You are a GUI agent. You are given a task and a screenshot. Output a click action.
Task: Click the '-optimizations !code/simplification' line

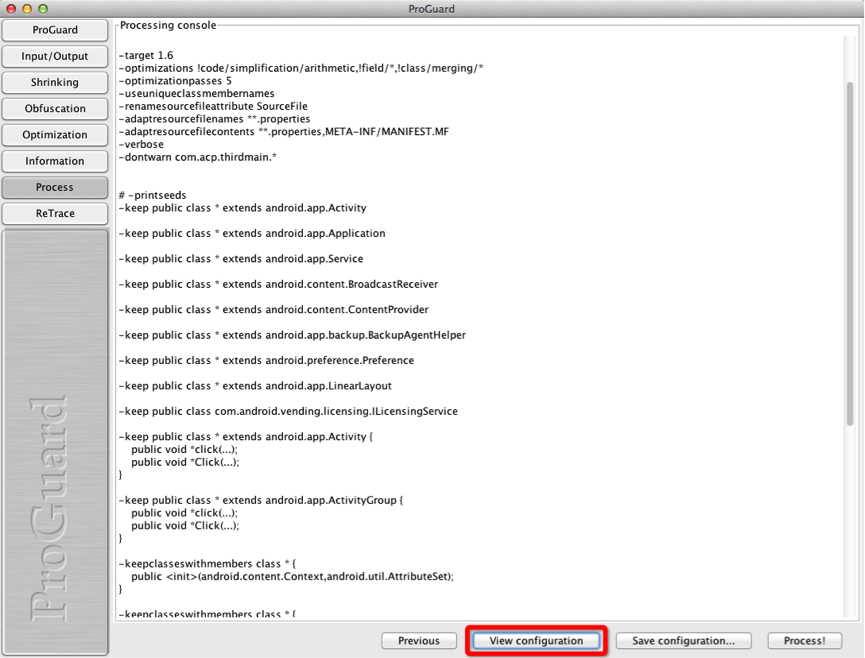pos(301,68)
